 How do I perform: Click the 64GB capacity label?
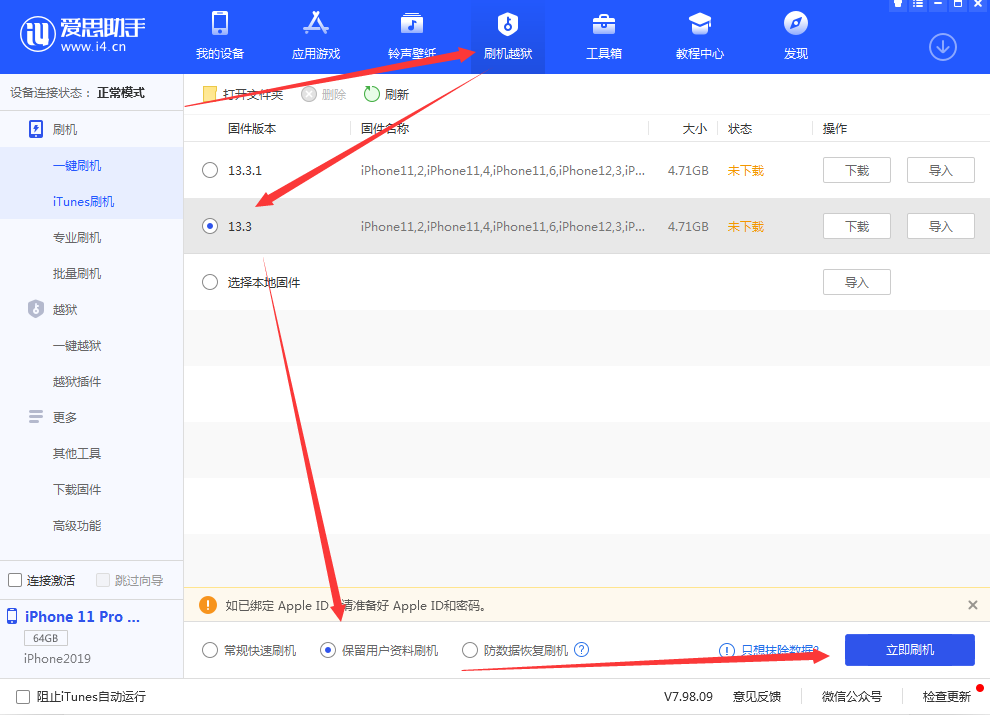45,638
